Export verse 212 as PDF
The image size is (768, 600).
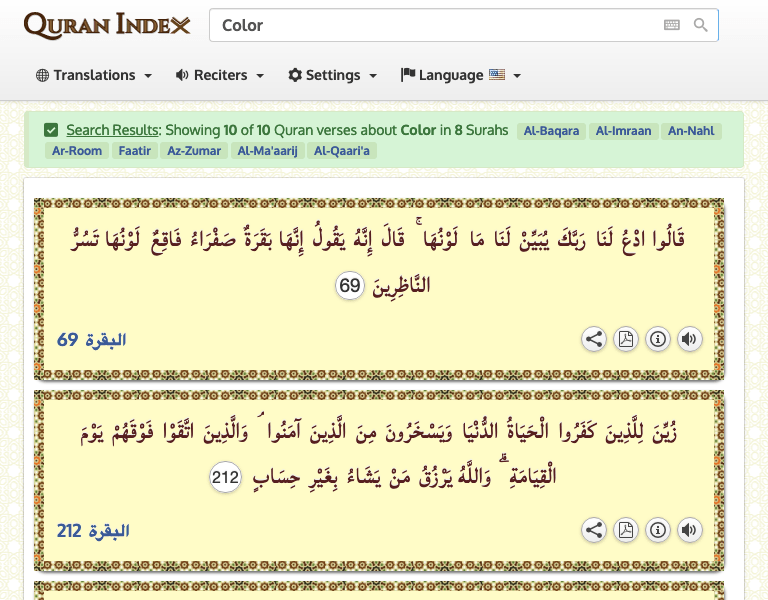click(x=625, y=530)
